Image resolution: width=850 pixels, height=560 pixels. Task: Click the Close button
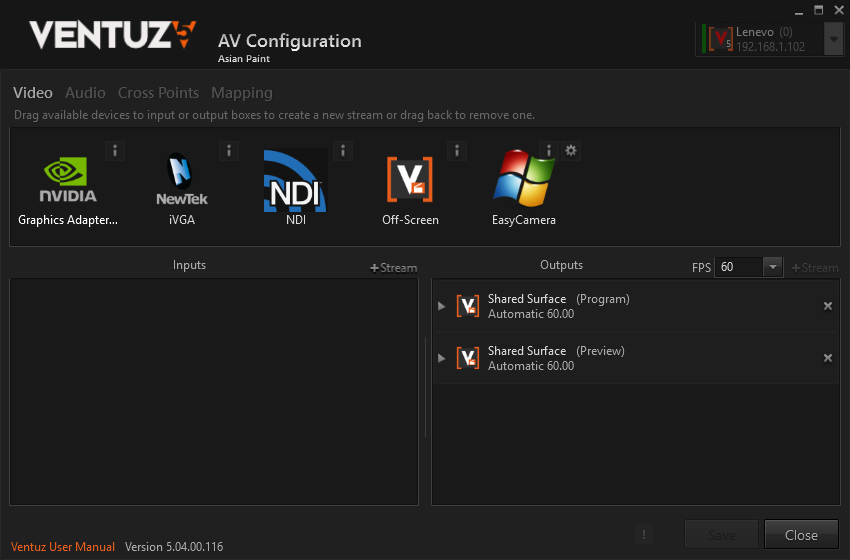(801, 535)
